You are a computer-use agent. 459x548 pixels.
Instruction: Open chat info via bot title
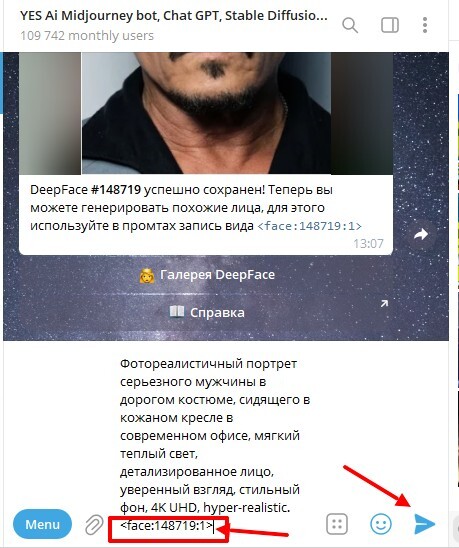pyautogui.click(x=174, y=16)
